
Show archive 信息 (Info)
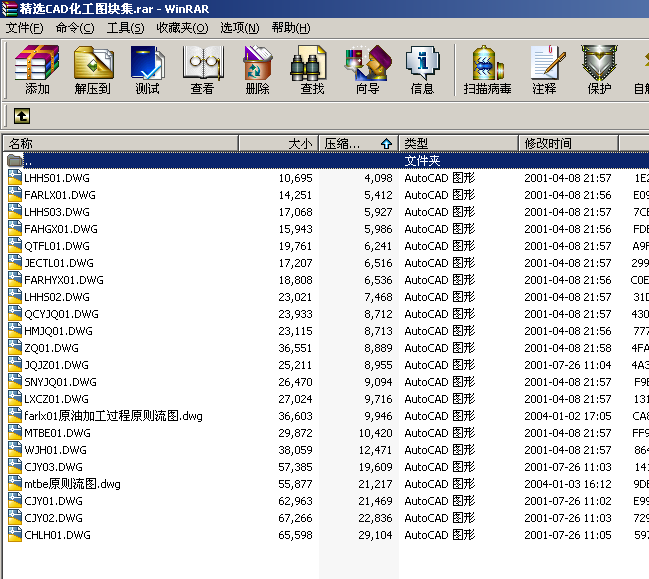422,70
